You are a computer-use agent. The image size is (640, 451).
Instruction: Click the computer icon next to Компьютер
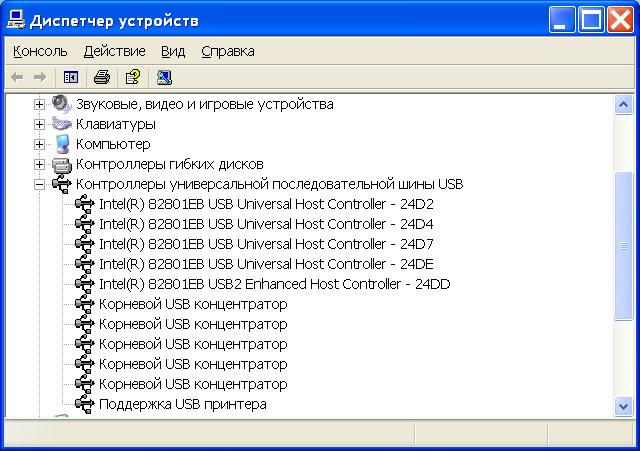click(61, 144)
